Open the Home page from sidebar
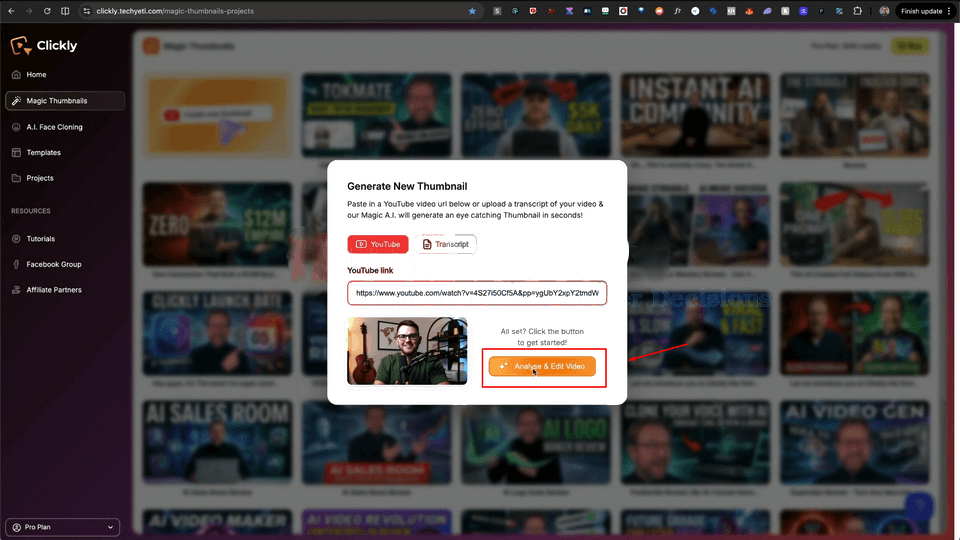The image size is (960, 540). [x=36, y=75]
